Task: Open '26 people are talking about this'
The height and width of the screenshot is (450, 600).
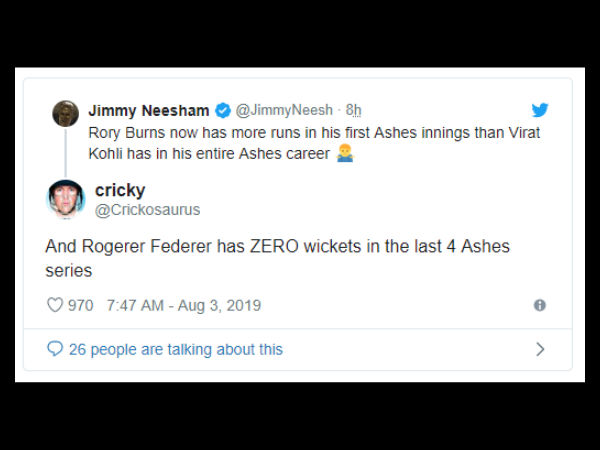Action: pyautogui.click(x=176, y=349)
